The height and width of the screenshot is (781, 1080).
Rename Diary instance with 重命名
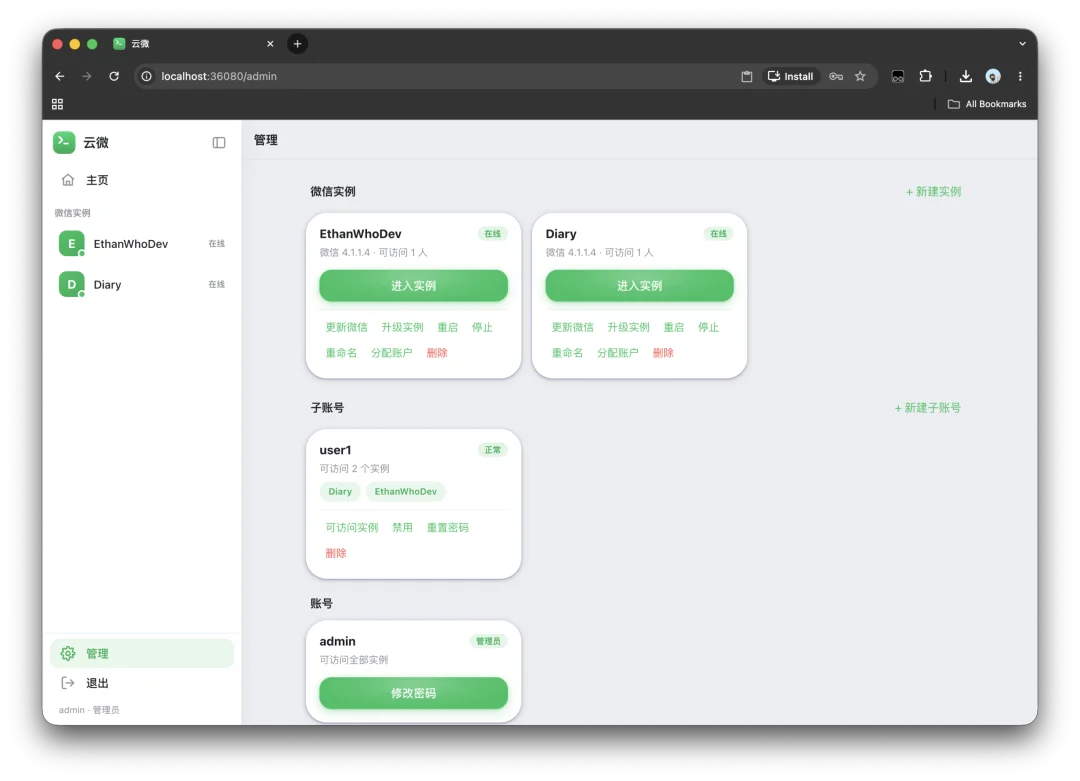pyautogui.click(x=568, y=353)
